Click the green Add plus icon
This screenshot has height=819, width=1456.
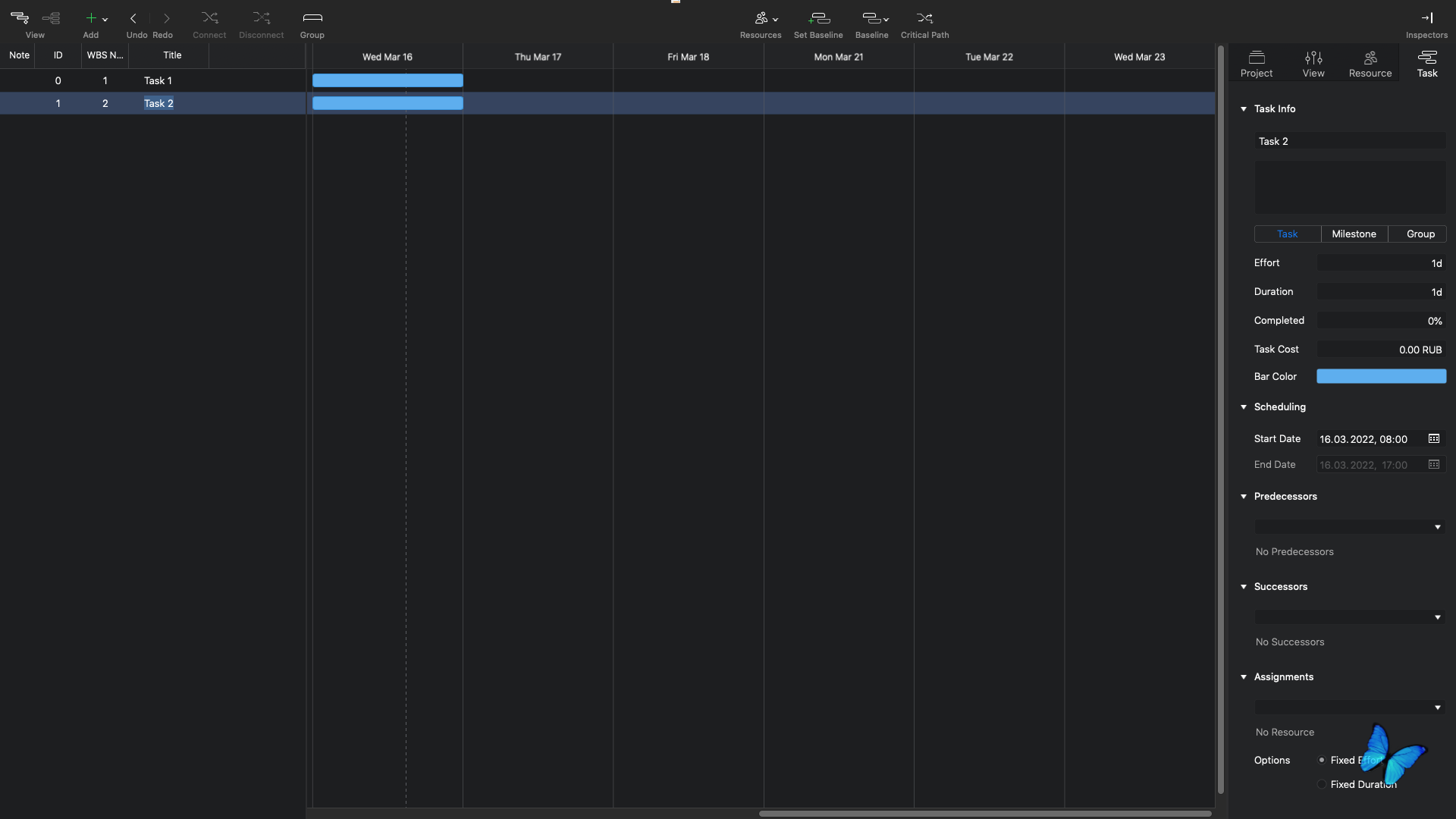point(91,18)
